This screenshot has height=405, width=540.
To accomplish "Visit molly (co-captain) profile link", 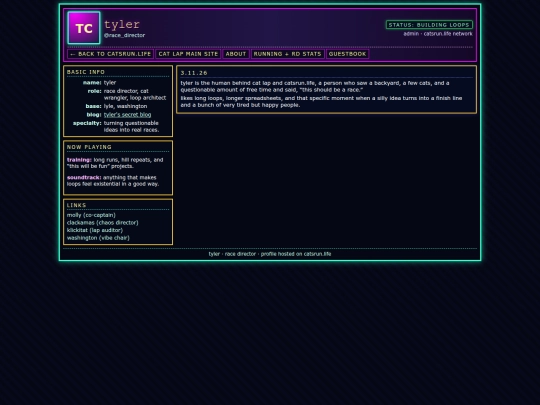I will 91,215.
